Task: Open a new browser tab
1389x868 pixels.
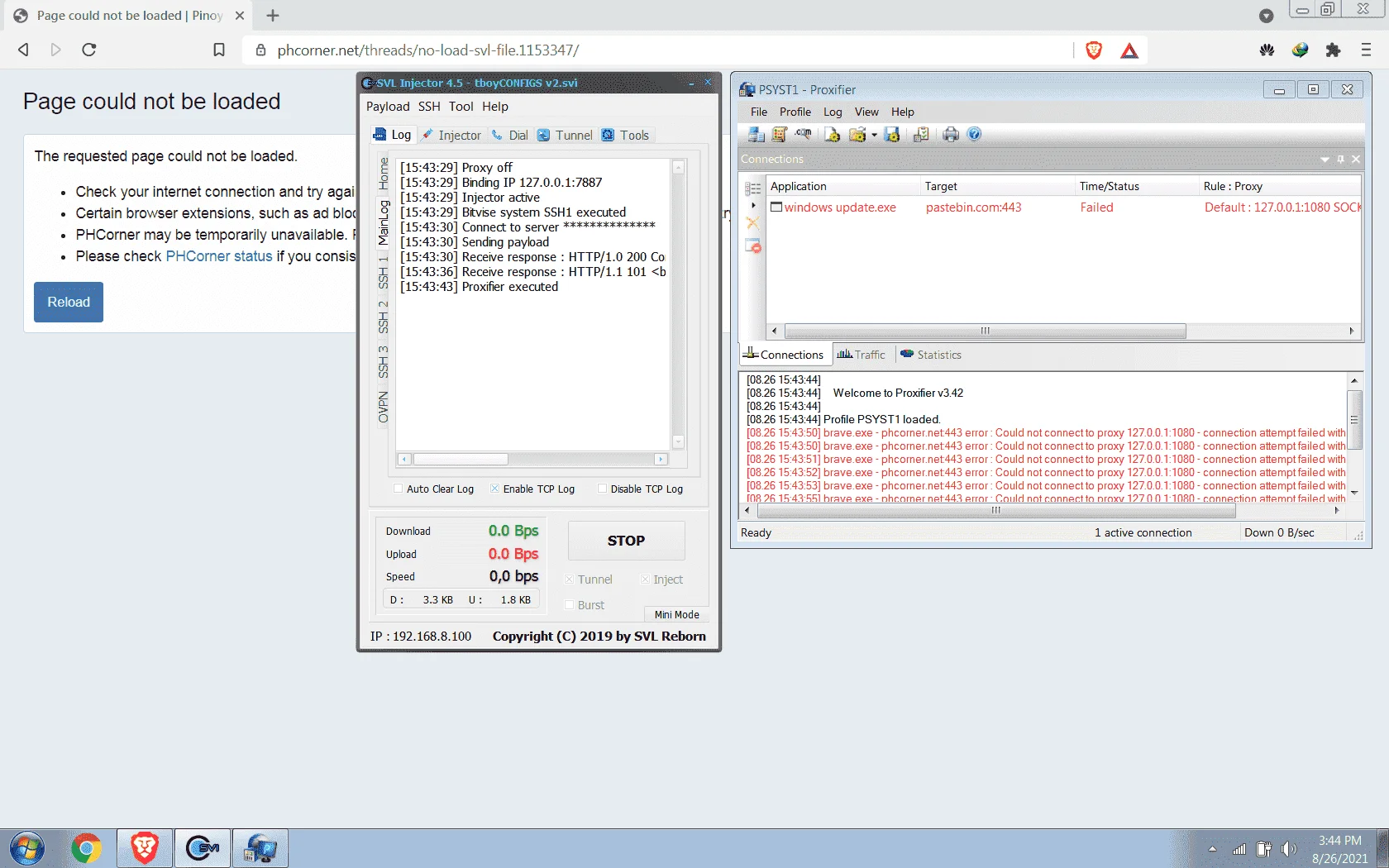Action: 273,16
